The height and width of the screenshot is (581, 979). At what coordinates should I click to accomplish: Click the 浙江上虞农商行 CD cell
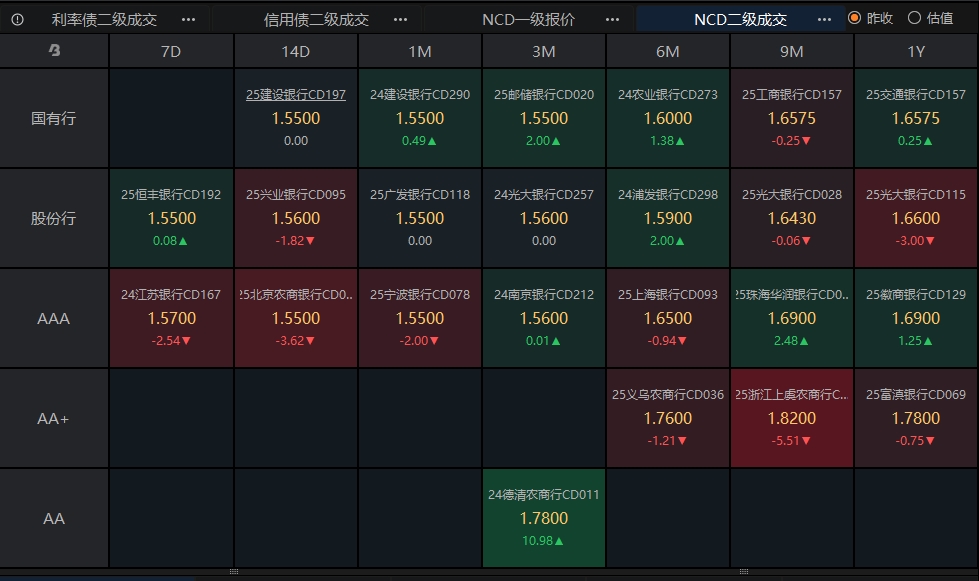coord(792,418)
